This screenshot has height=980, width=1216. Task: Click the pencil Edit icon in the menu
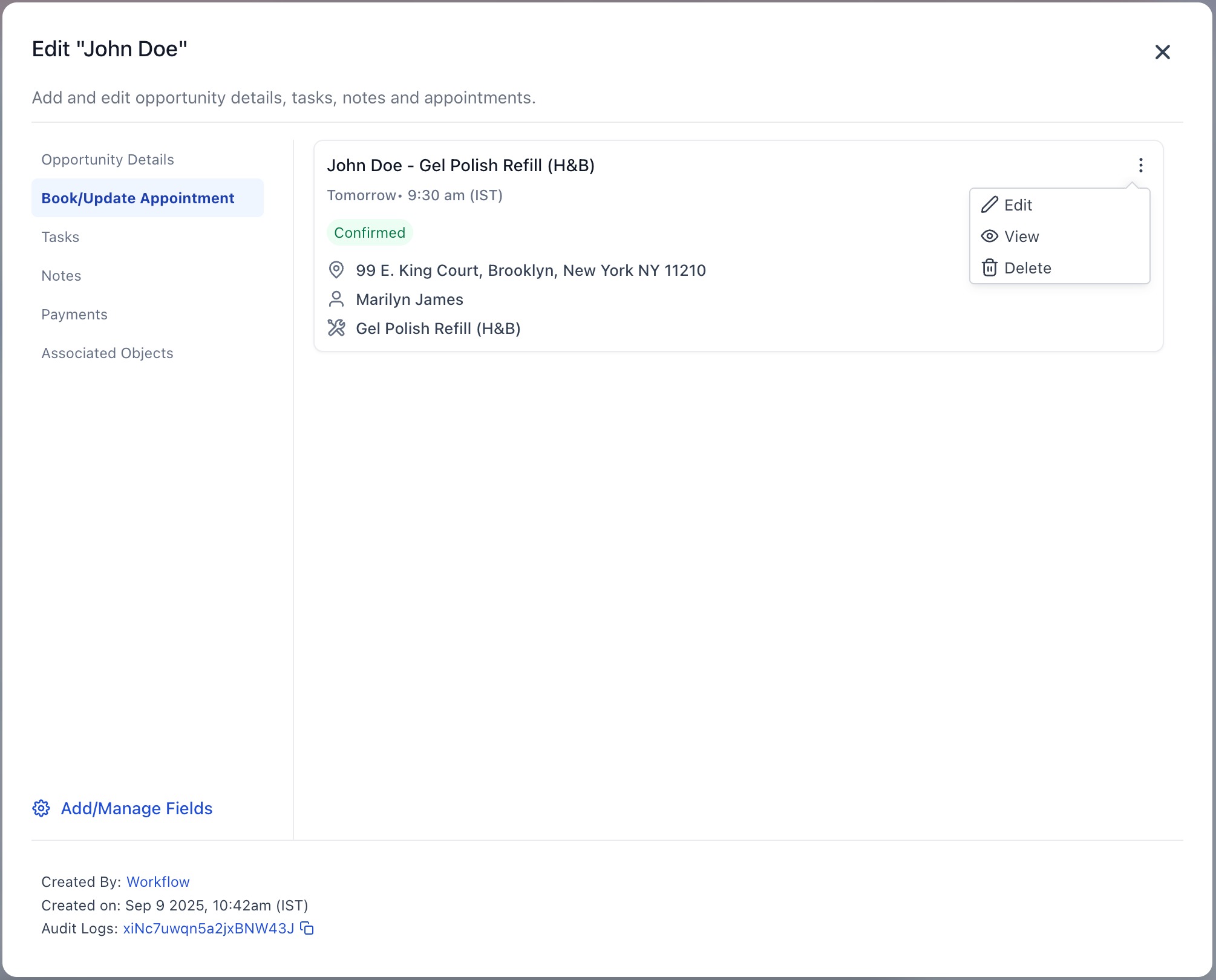click(x=990, y=205)
